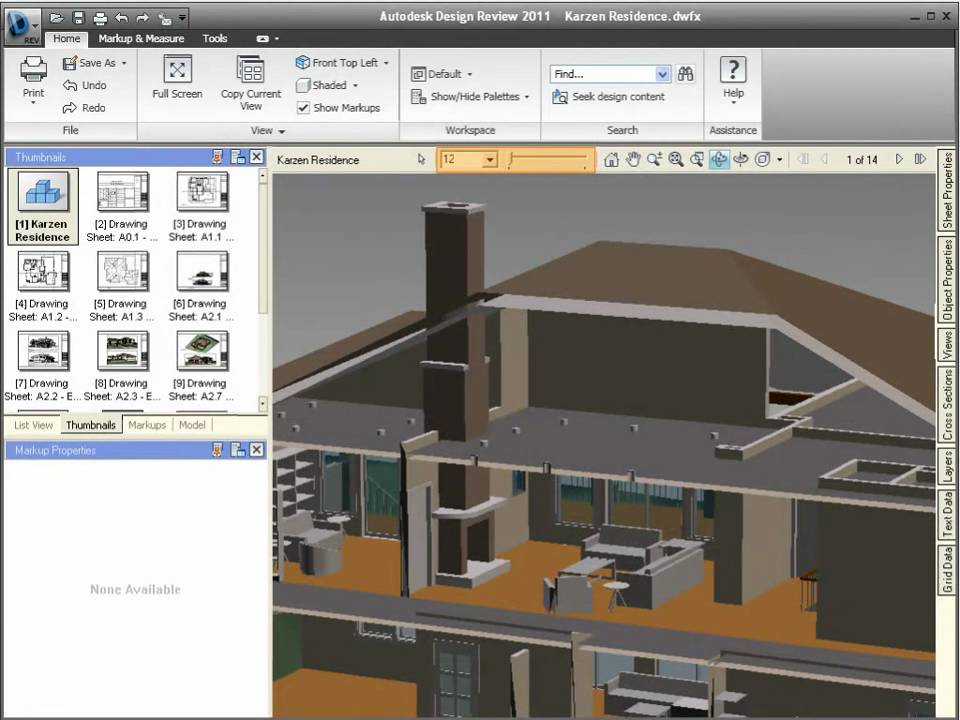Select the Zoom tool icon
The width and height of the screenshot is (960, 720).
tap(654, 160)
